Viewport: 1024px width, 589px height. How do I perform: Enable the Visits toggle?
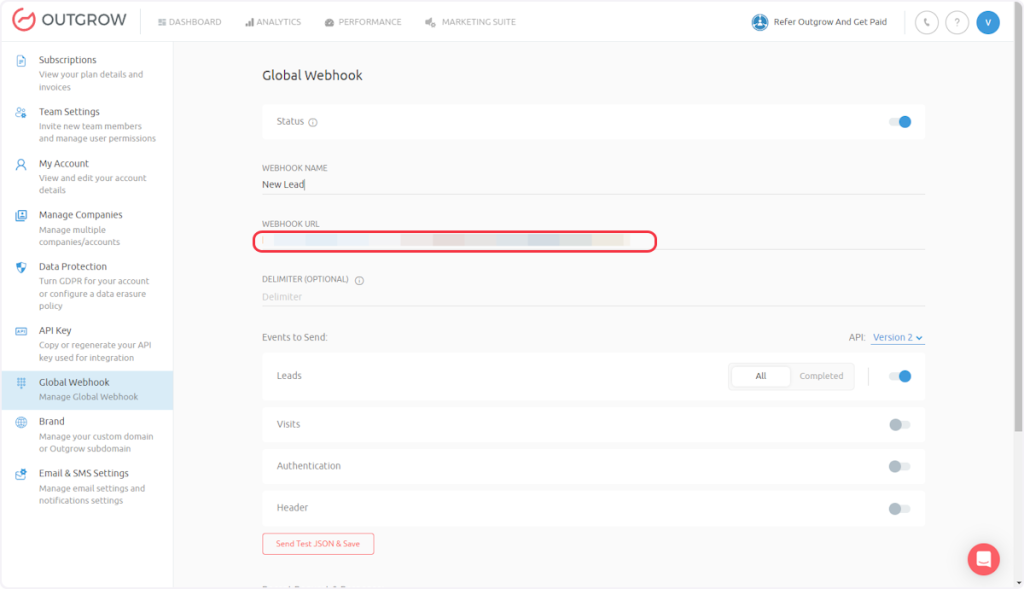(x=900, y=424)
